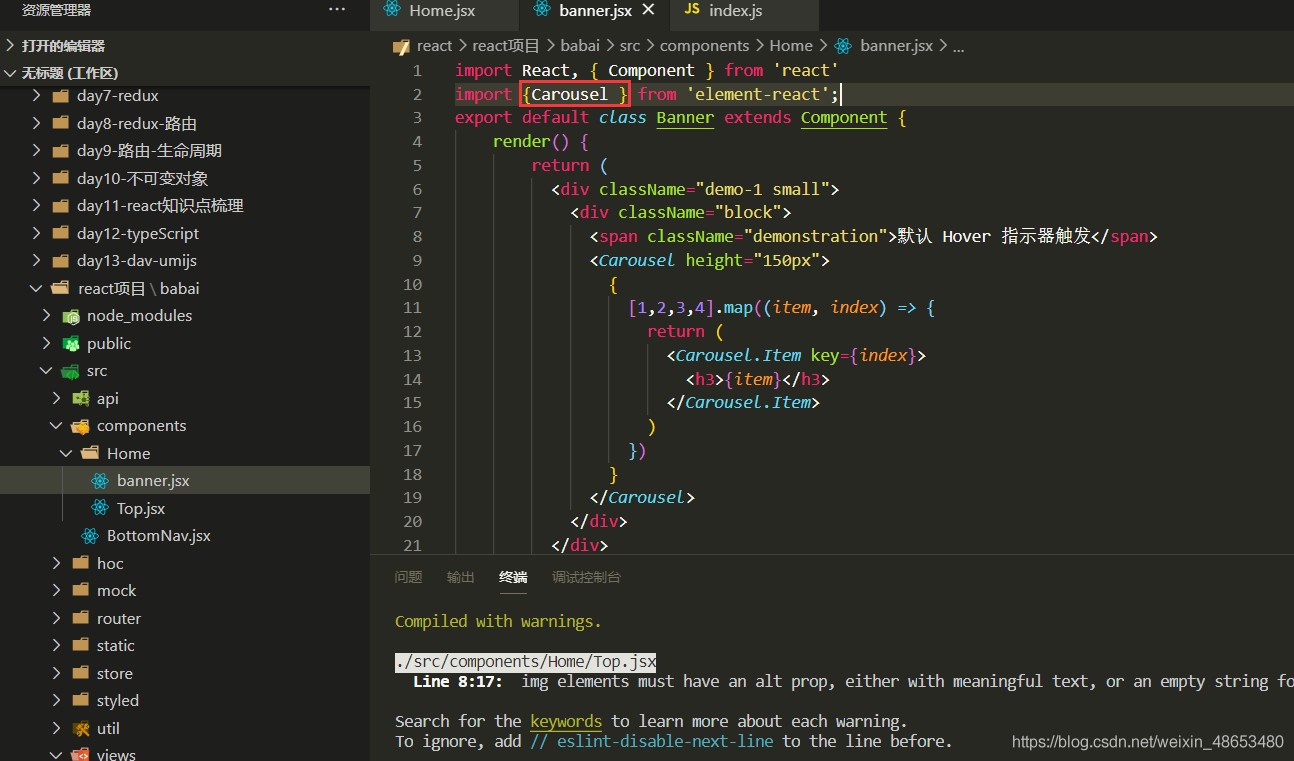
Task: Open the 调试控制台 debug console tab
Action: click(x=586, y=577)
